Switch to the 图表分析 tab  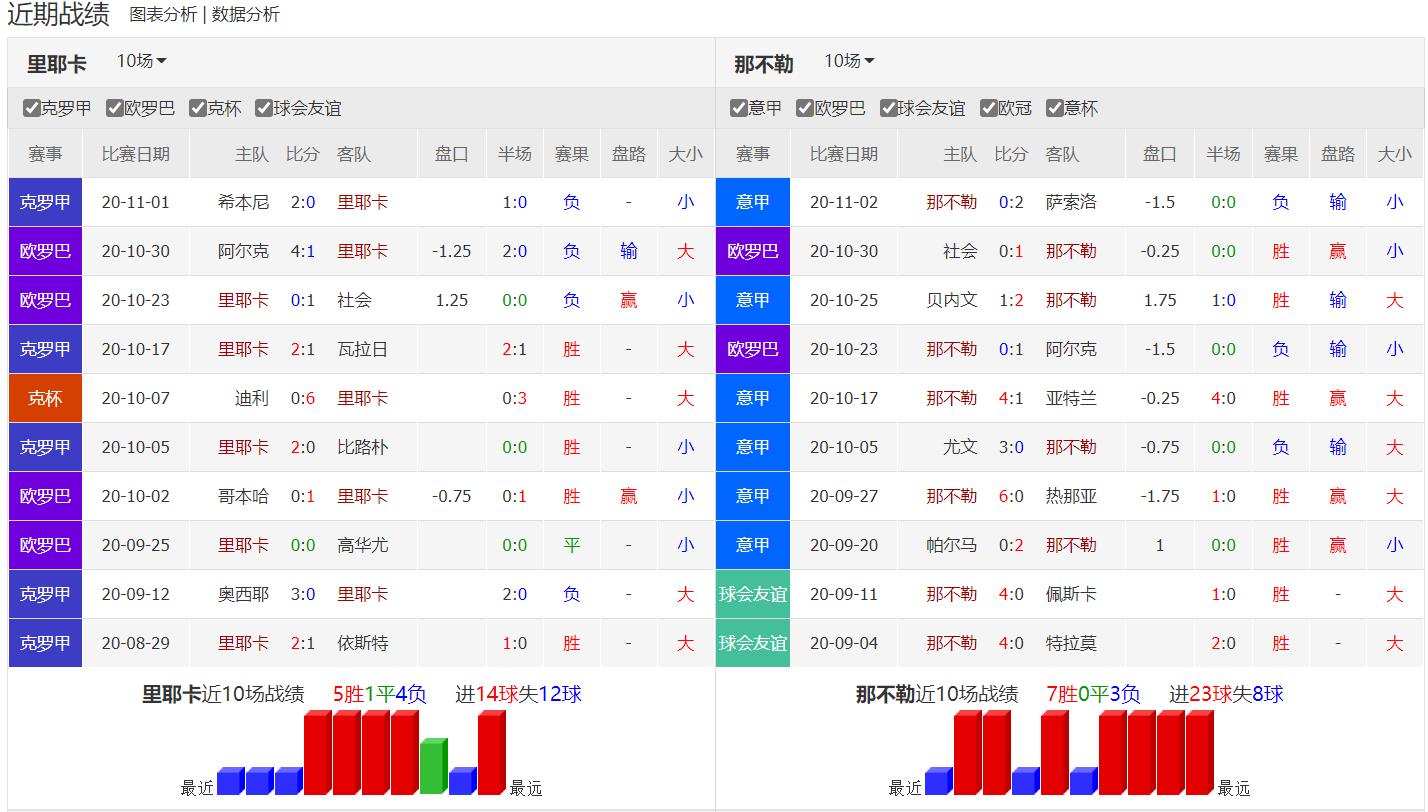[163, 15]
